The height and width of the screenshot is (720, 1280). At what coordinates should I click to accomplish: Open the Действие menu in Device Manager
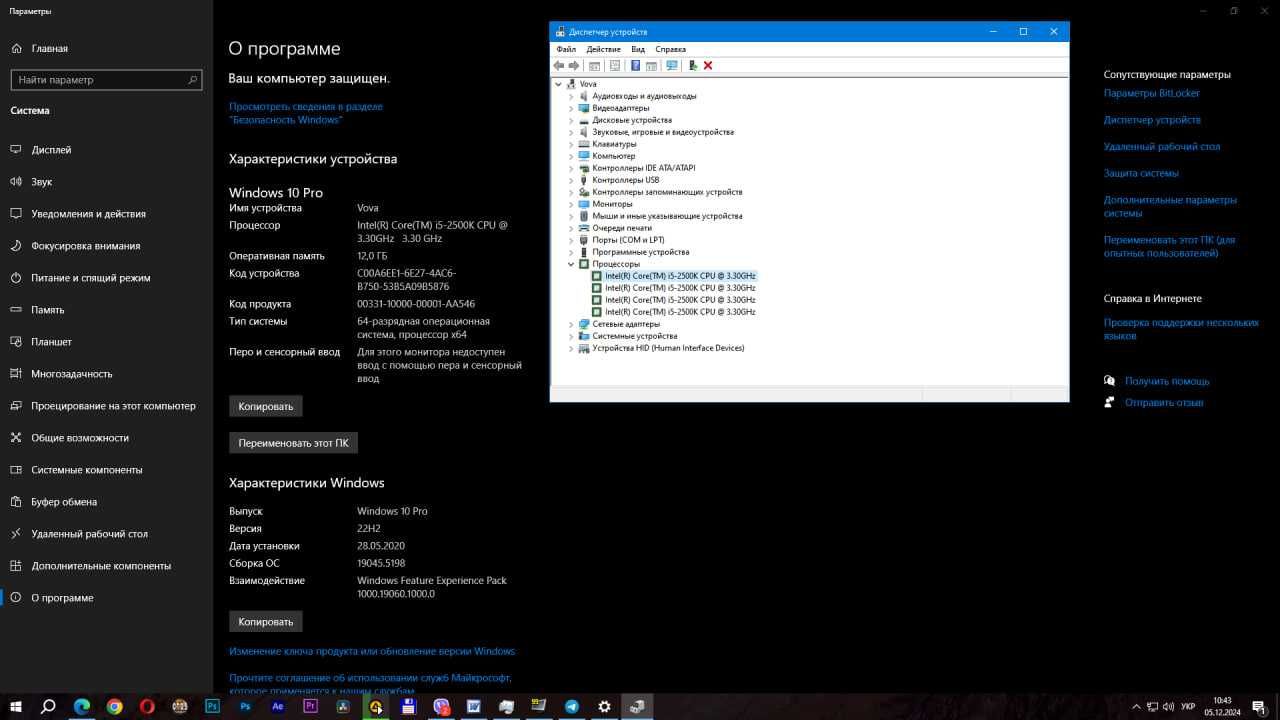point(603,49)
